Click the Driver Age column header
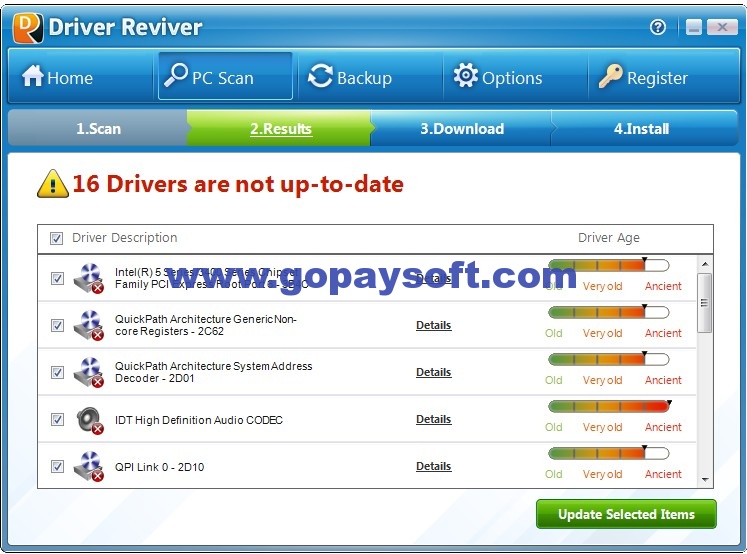Viewport: 747px width, 554px height. (x=609, y=238)
